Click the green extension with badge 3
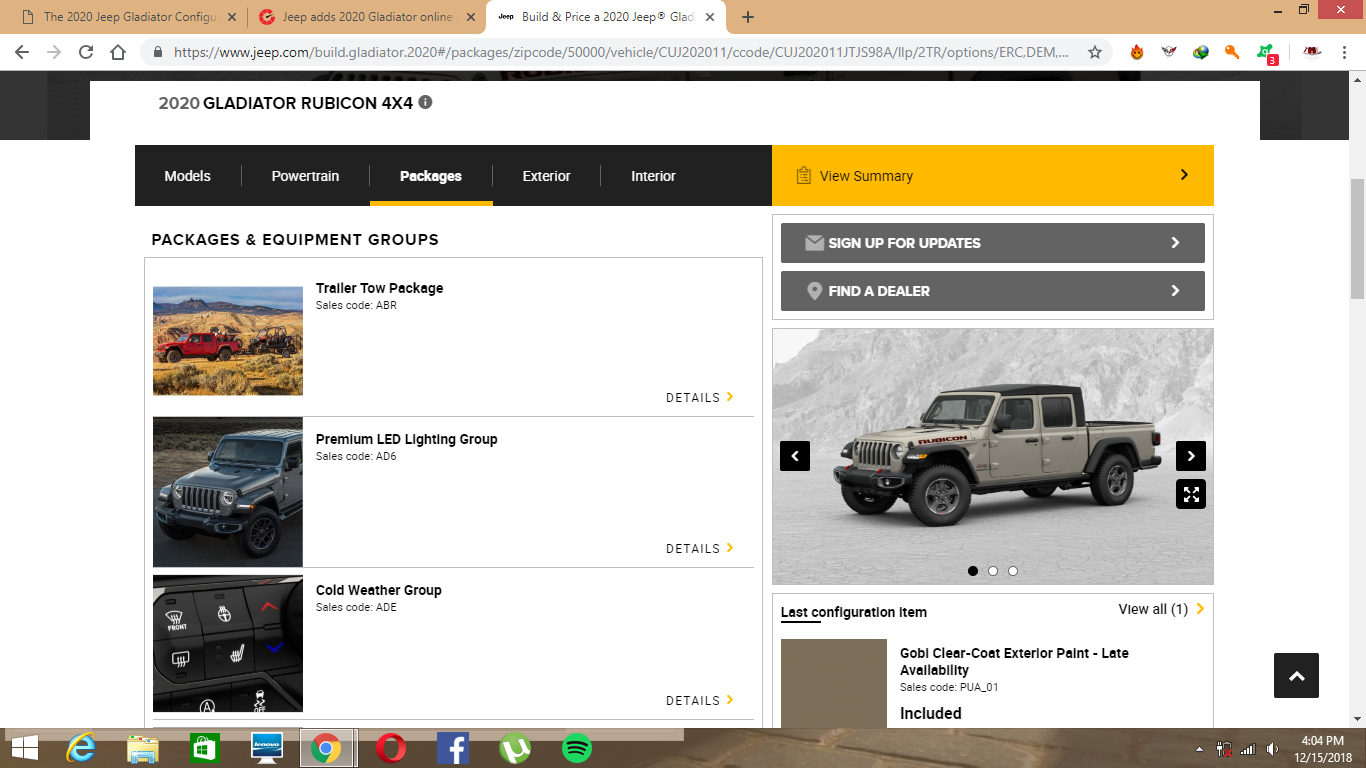 point(1266,53)
